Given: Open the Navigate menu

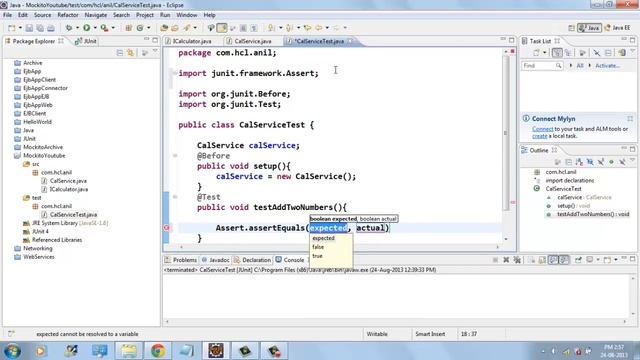Looking at the screenshot, I should pyautogui.click(x=96, y=15).
